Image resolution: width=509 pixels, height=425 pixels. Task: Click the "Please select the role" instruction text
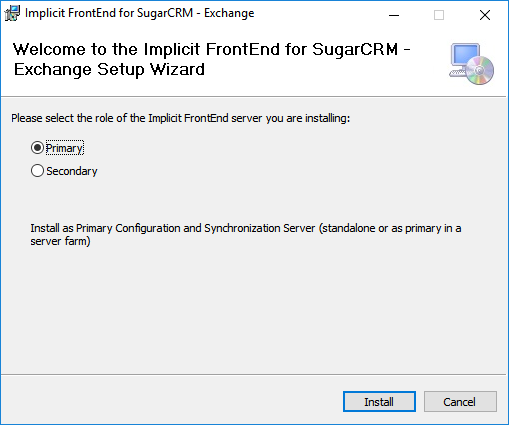180,118
